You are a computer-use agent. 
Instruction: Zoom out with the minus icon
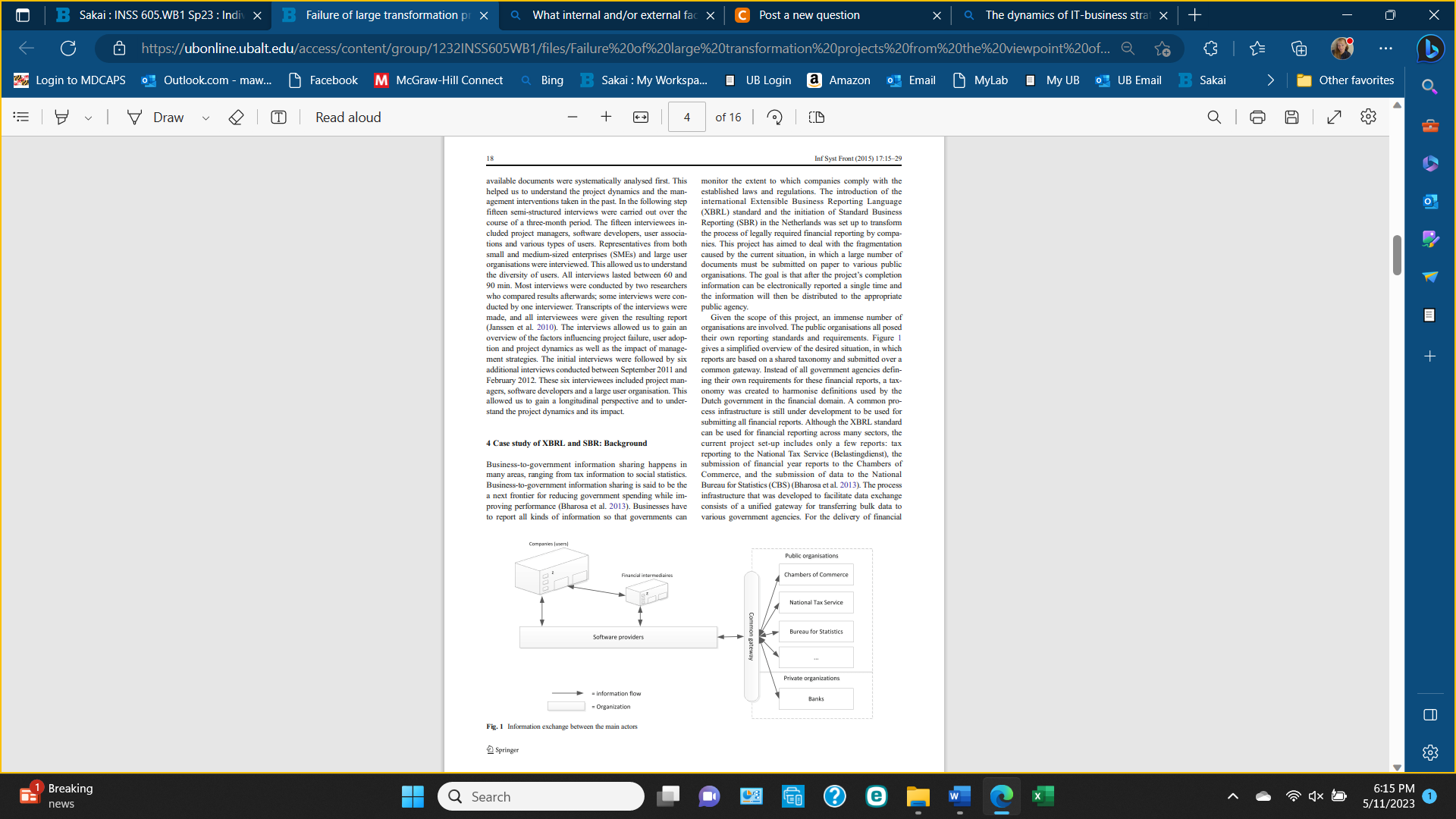[573, 117]
